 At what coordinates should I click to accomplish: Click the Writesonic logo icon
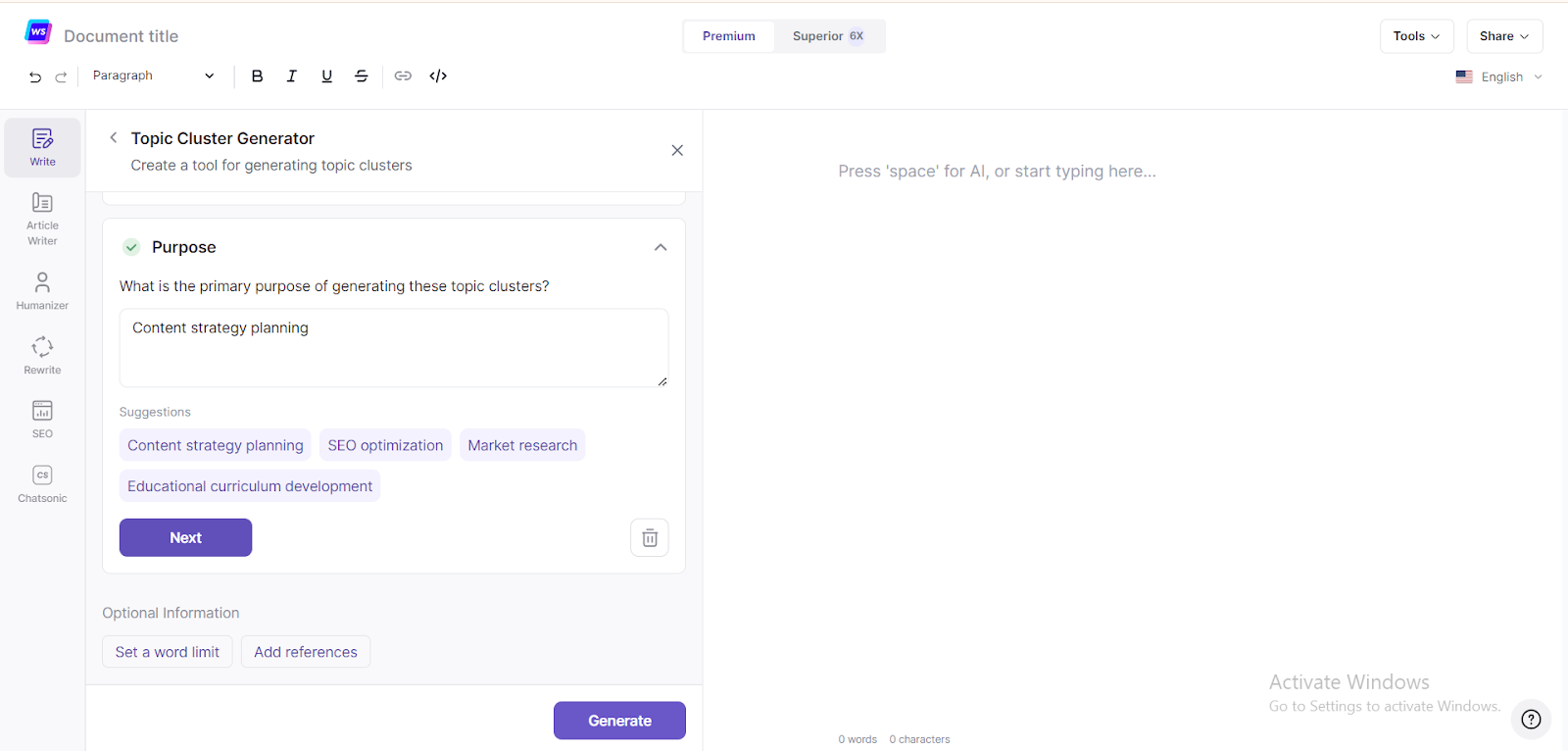coord(38,32)
